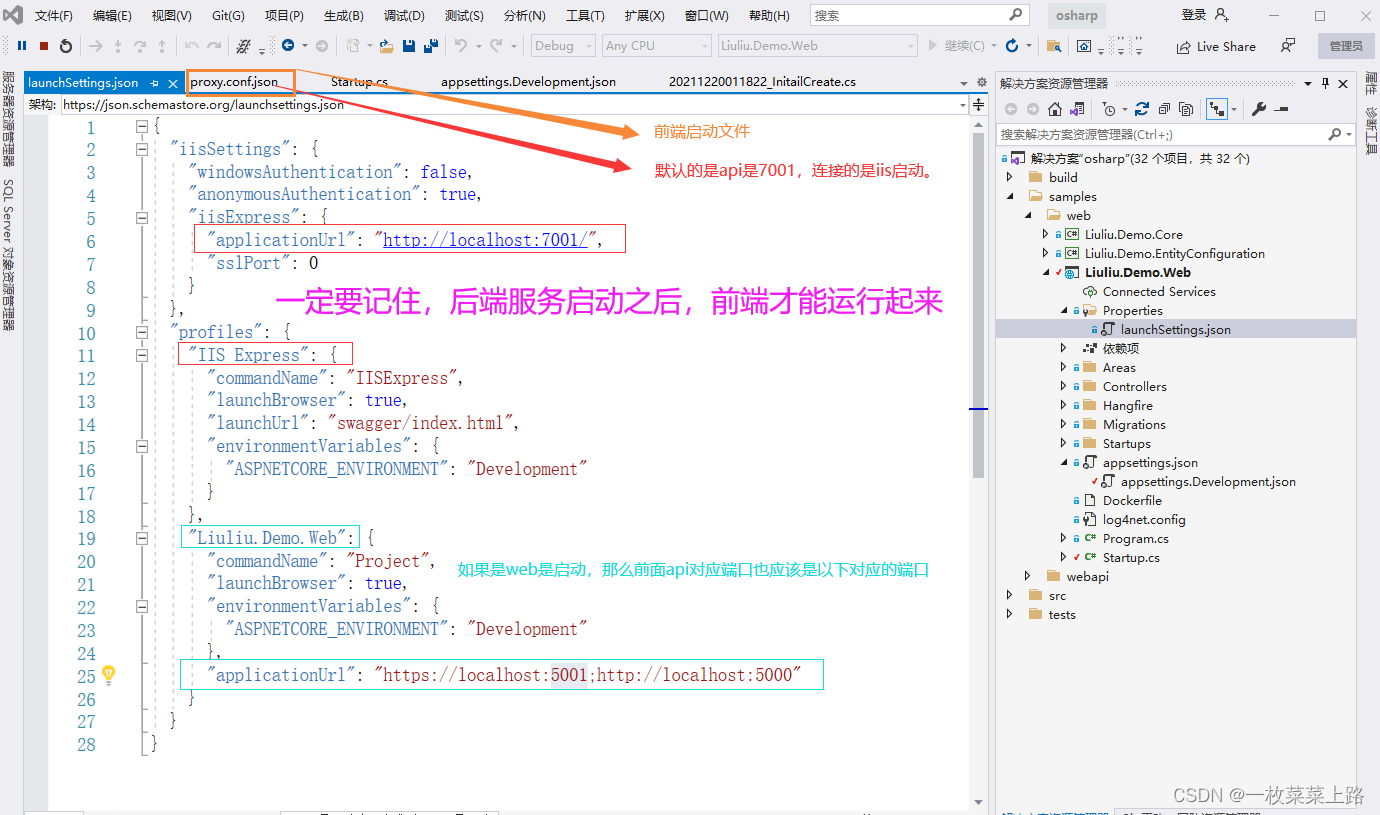
Task: Collapse the samples folder node
Action: (1010, 196)
